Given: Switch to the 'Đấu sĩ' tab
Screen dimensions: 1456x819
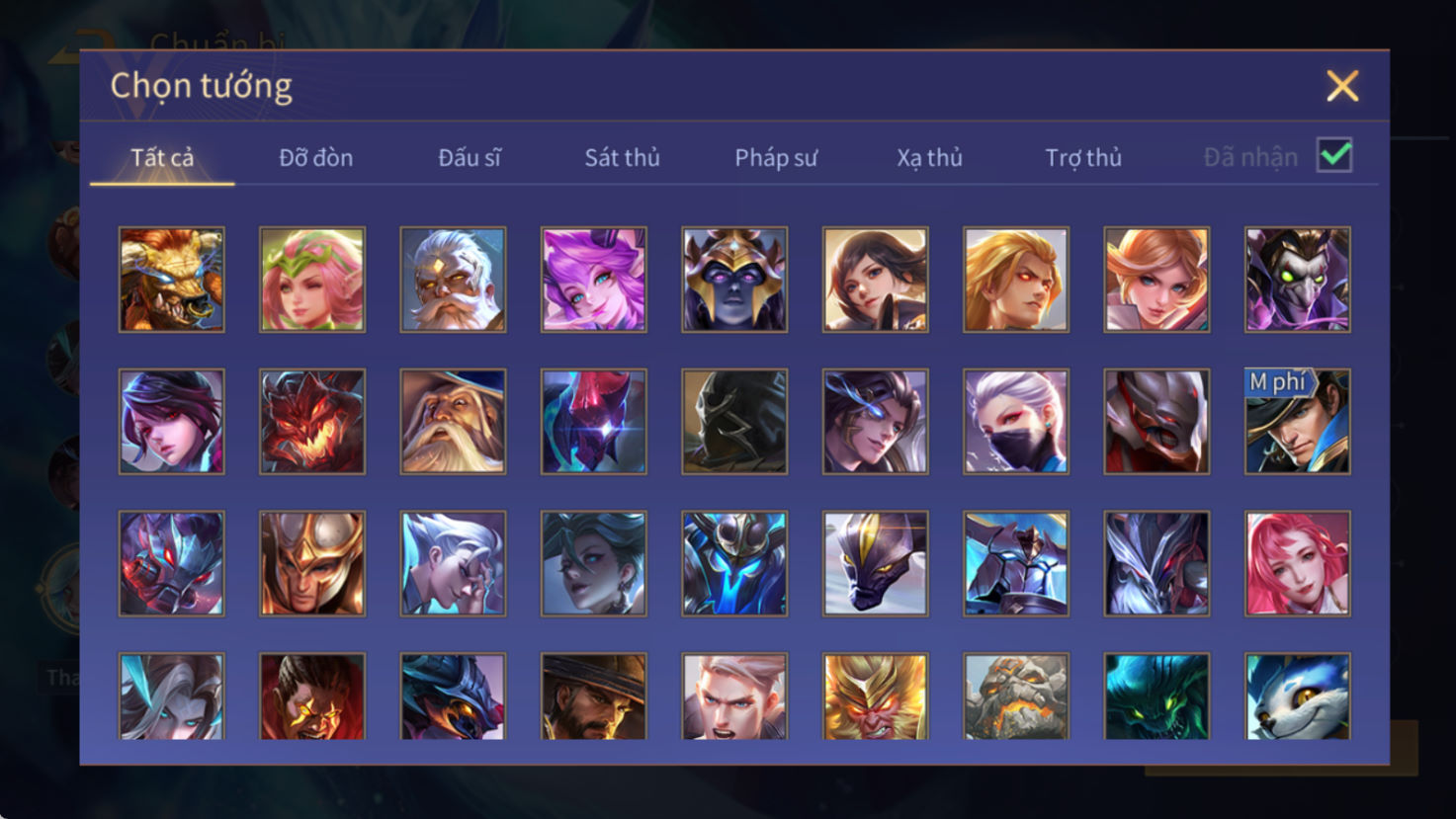Looking at the screenshot, I should coord(470,158).
